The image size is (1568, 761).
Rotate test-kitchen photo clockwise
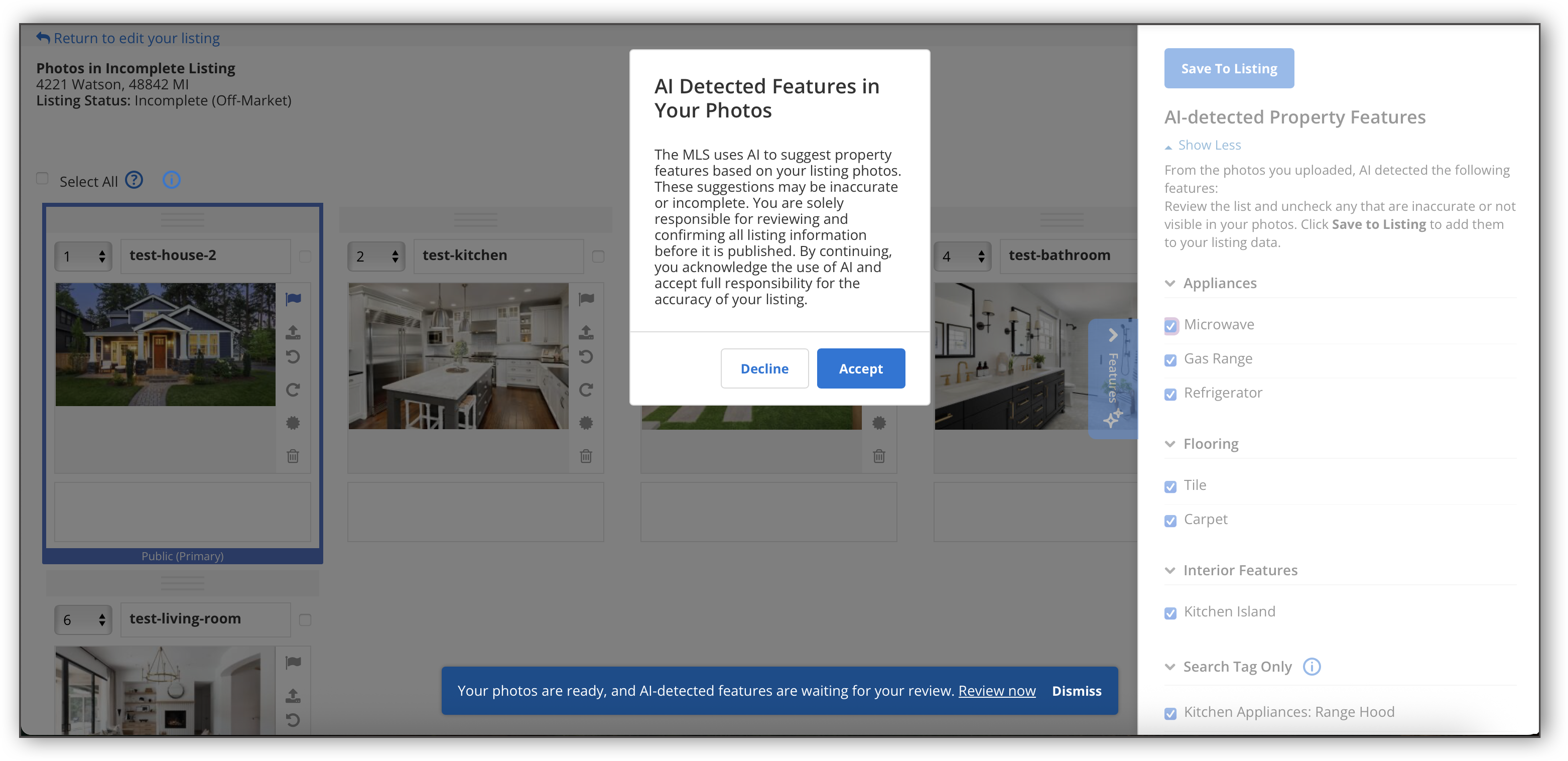click(586, 390)
